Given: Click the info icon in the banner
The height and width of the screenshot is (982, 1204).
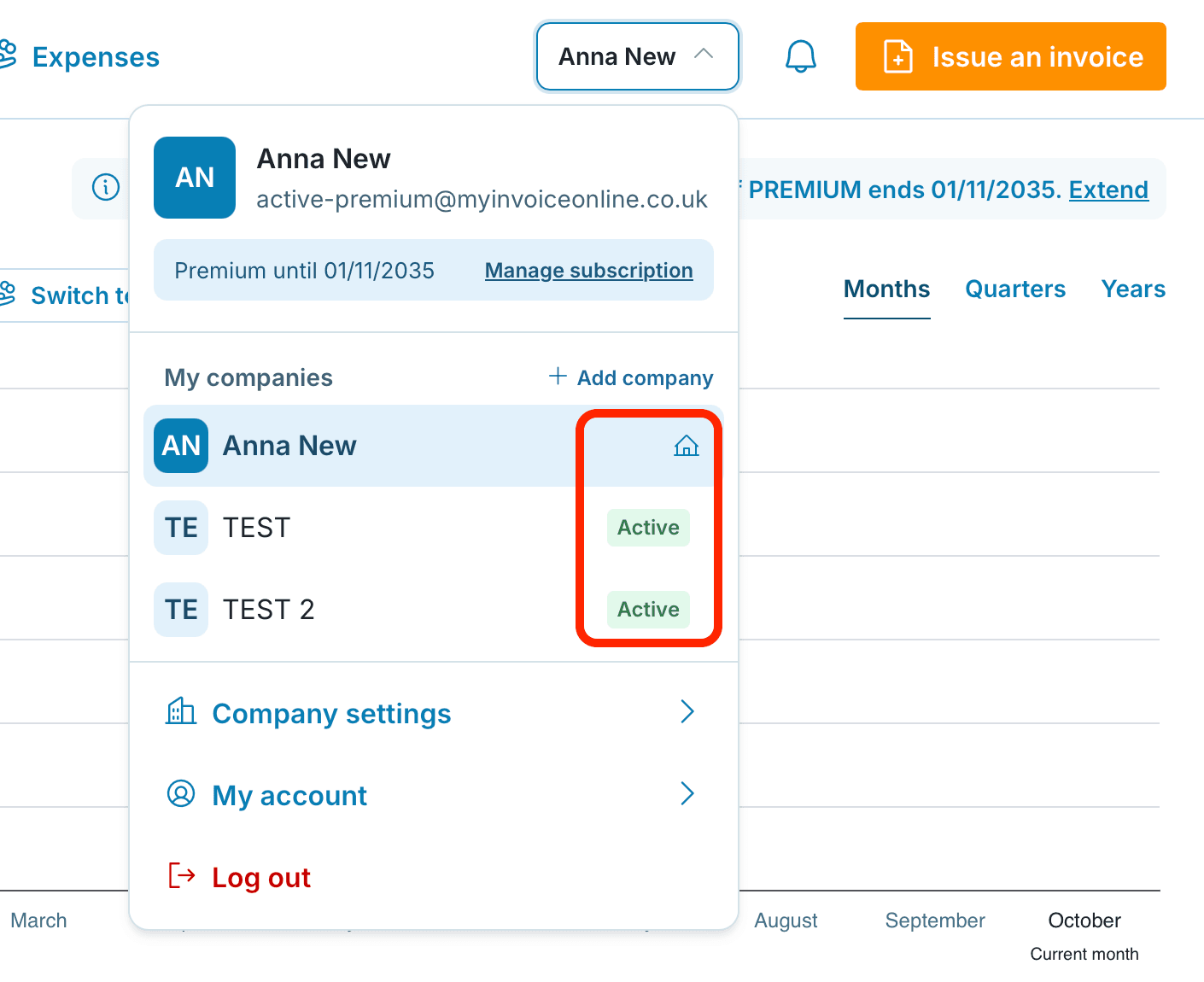Looking at the screenshot, I should [106, 187].
